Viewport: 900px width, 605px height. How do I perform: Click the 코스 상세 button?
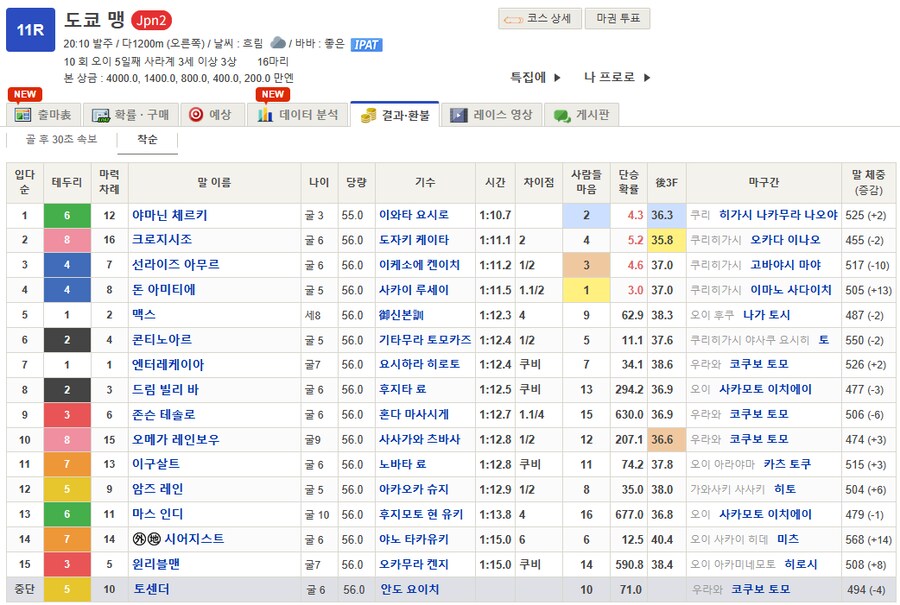tap(540, 19)
